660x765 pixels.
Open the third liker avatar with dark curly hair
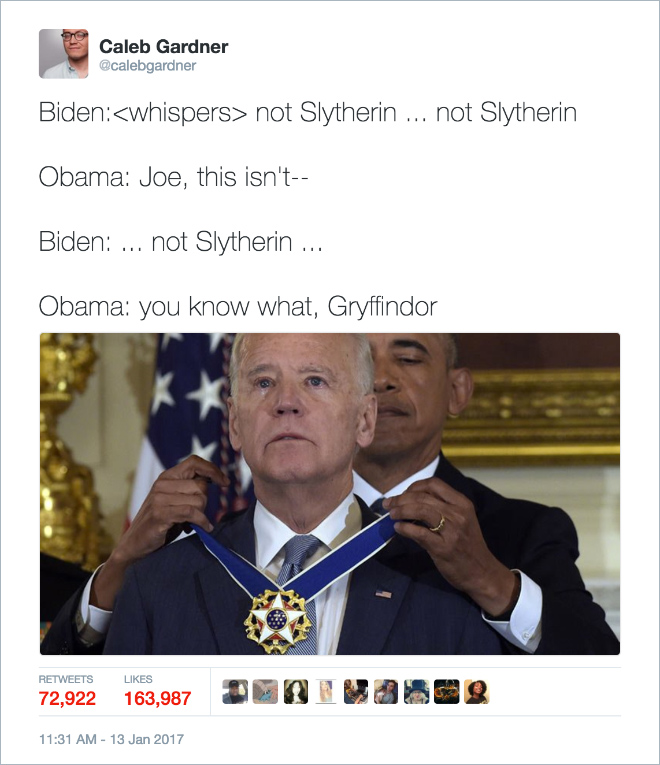[x=296, y=692]
